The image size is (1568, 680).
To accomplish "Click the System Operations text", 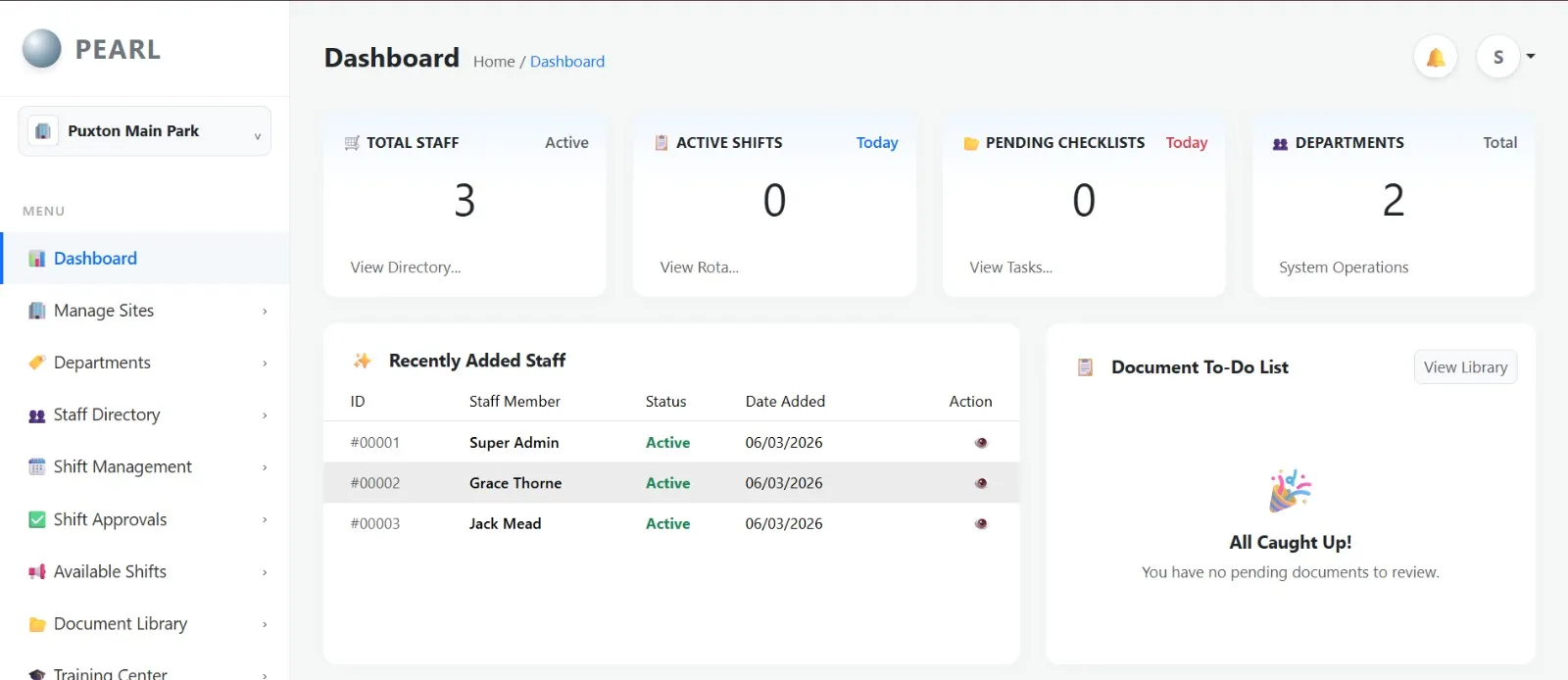I will point(1344,267).
